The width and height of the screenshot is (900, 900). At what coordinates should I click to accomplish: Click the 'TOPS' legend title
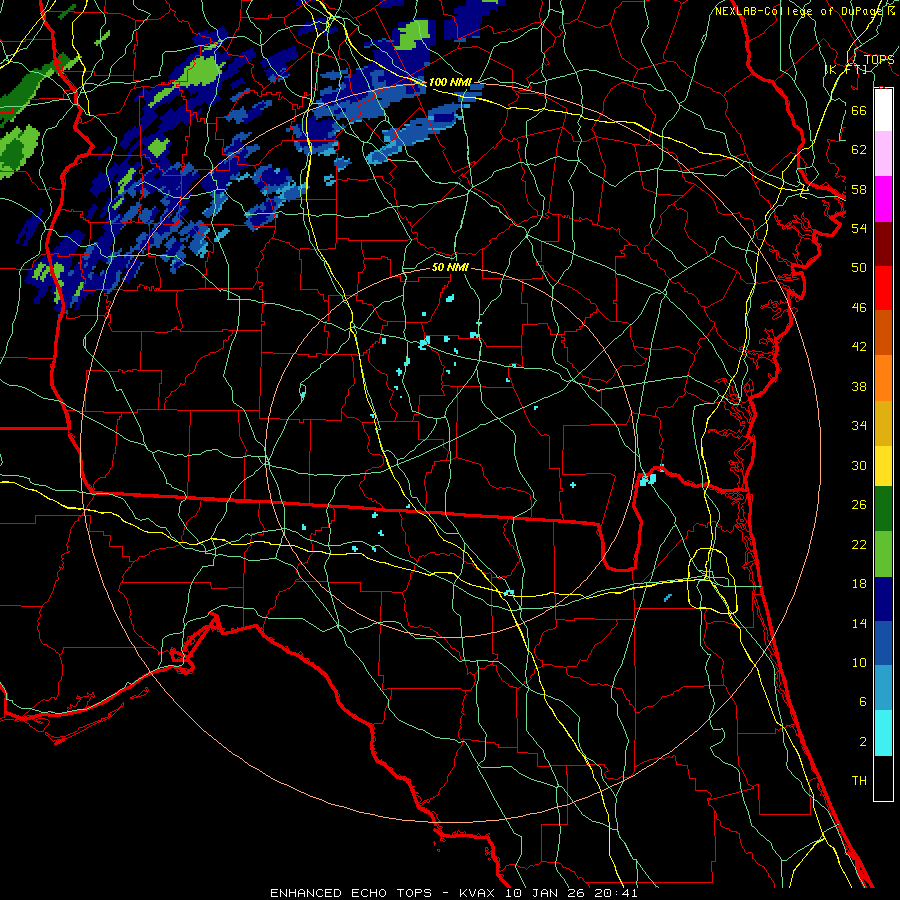pos(879,59)
